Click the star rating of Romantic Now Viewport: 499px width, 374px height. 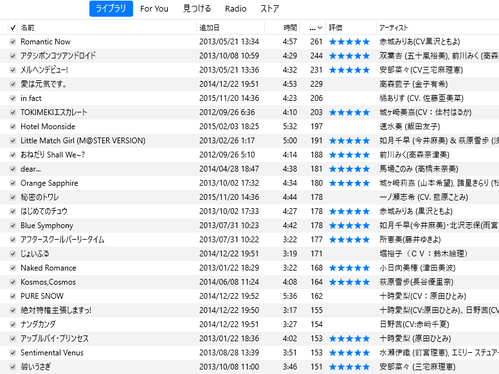tap(349, 42)
